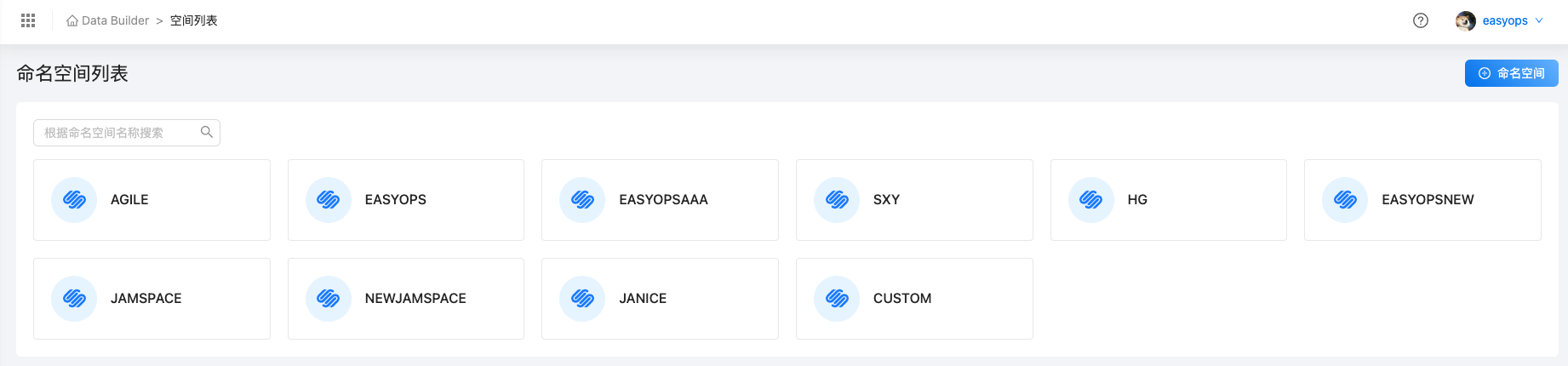Click the 命名空间 create button
The width and height of the screenshot is (1568, 366).
coord(1512,73)
